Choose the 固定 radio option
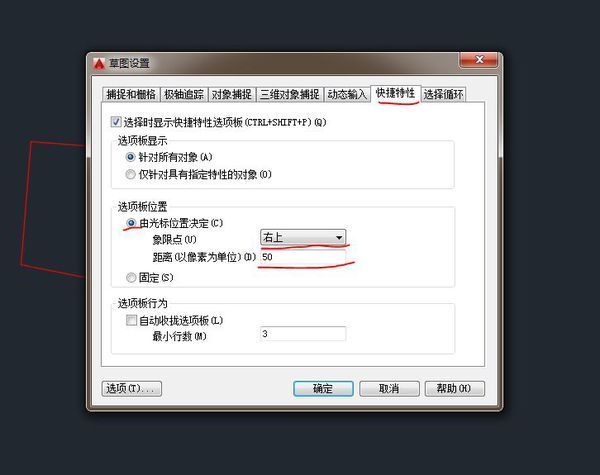 [x=131, y=277]
